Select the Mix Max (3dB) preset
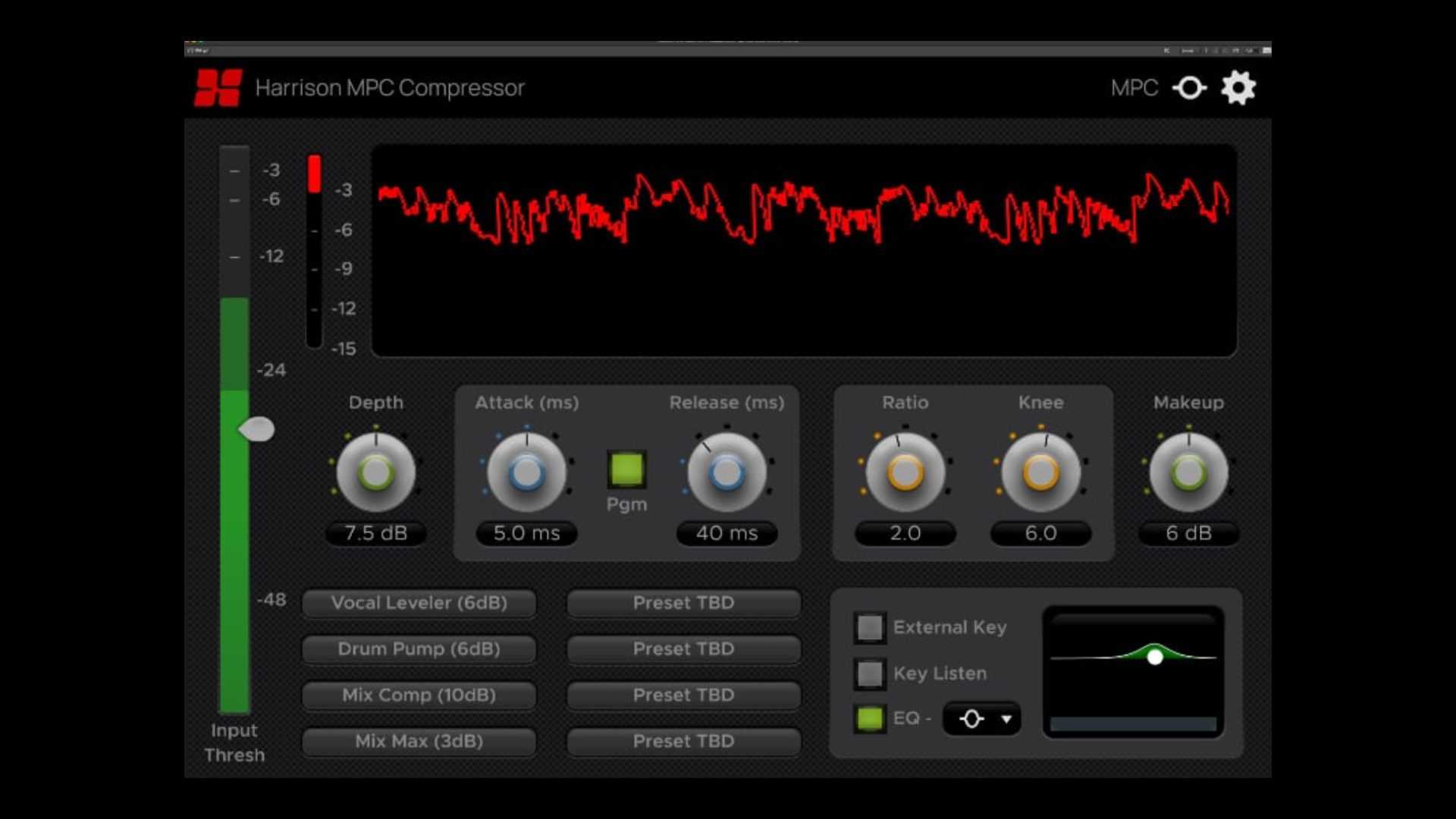This screenshot has width=1456, height=819. point(419,742)
